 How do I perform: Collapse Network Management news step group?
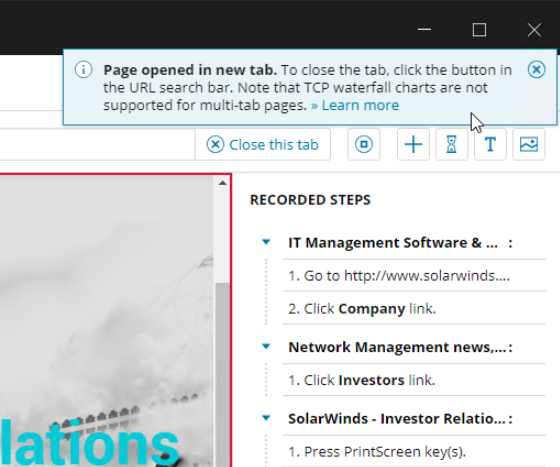[x=266, y=346]
